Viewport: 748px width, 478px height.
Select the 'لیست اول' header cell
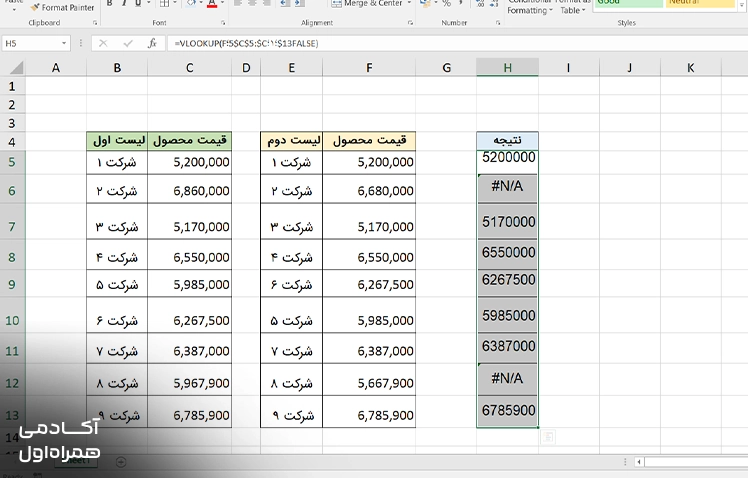(x=117, y=141)
